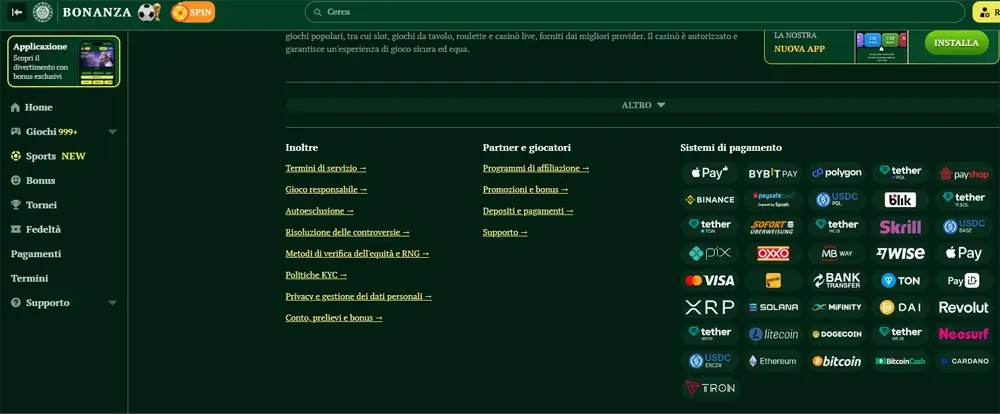Select the Tron payment logo
The width and height of the screenshot is (1000, 414).
click(x=709, y=388)
